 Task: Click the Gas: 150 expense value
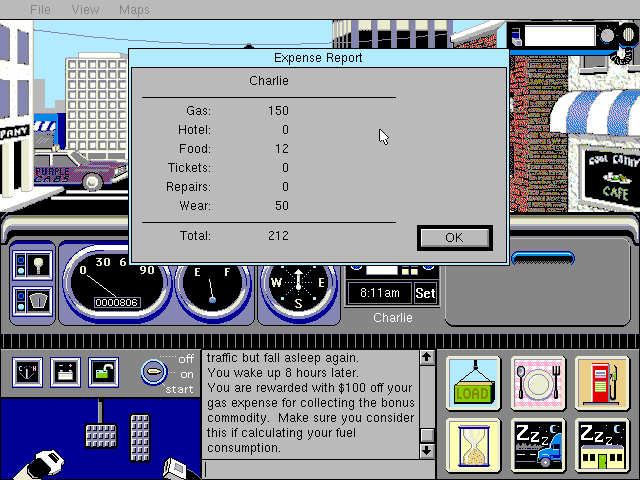278,111
